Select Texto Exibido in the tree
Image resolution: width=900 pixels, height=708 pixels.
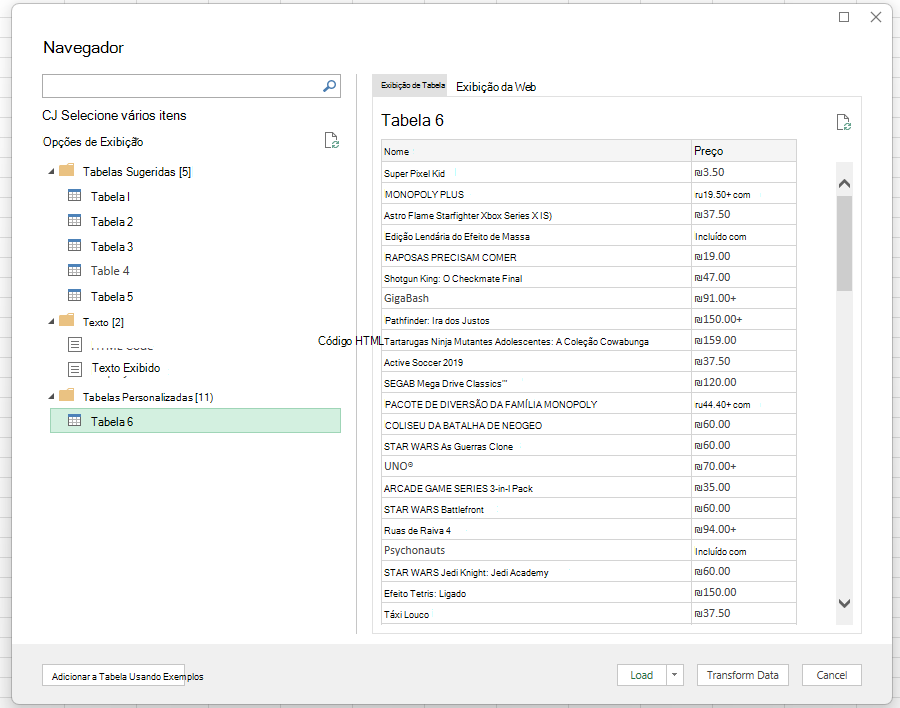coord(126,368)
